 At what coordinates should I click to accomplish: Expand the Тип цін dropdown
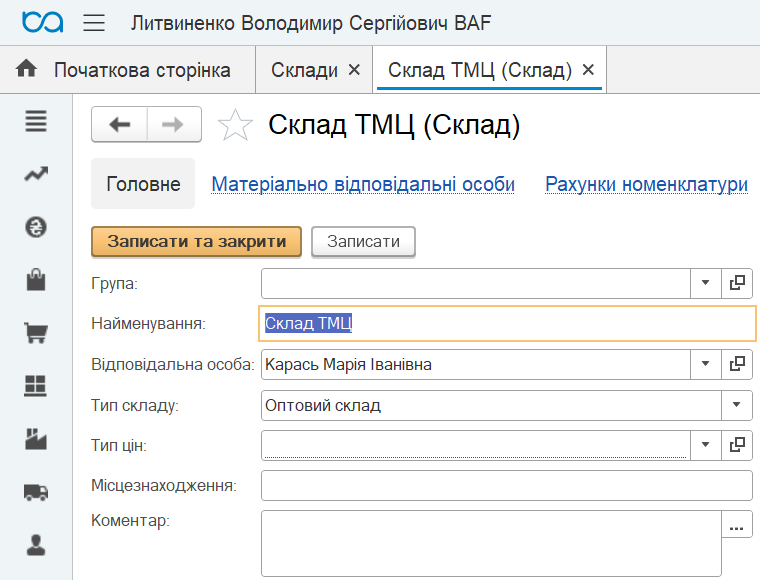[x=706, y=445]
